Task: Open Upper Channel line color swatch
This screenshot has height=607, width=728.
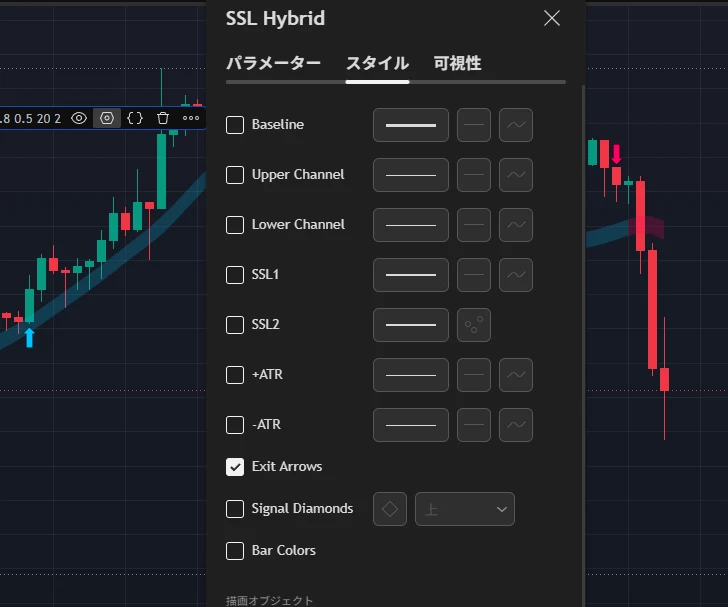Action: [411, 175]
